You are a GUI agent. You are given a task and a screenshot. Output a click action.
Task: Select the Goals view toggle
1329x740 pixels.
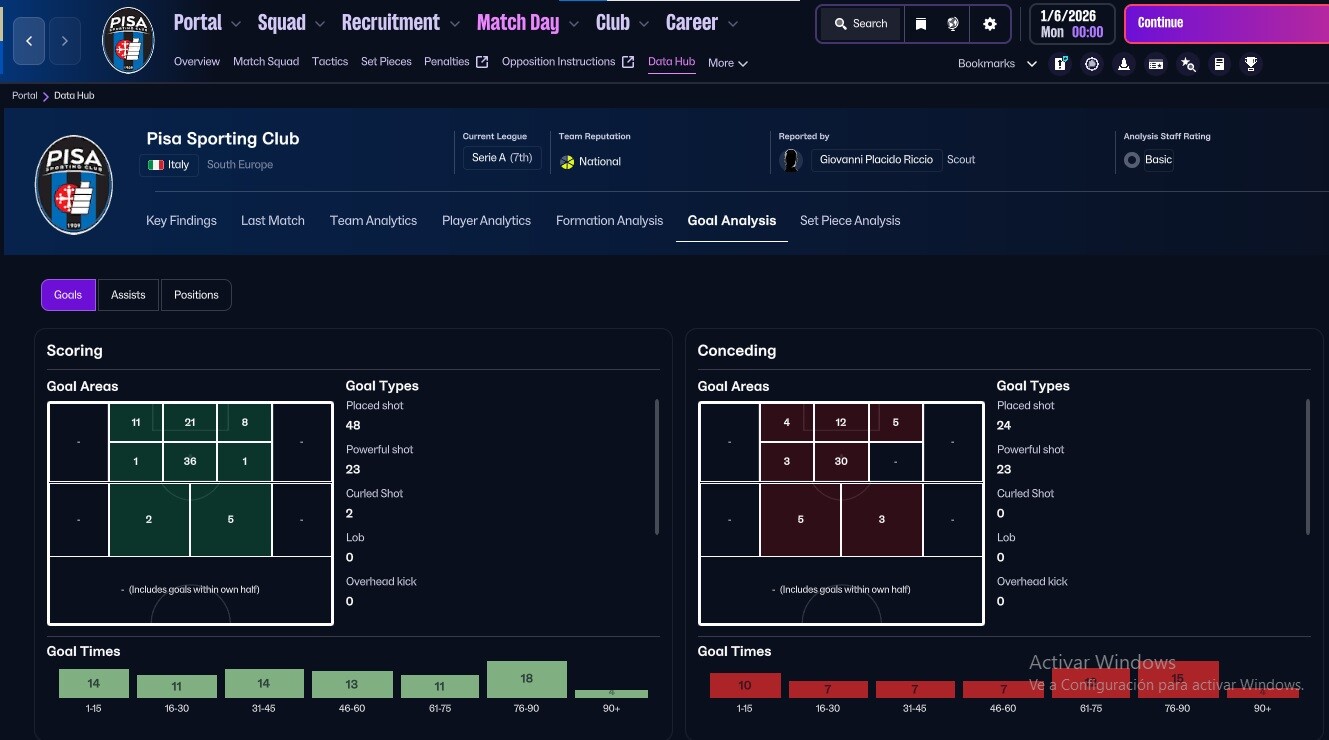coord(68,295)
